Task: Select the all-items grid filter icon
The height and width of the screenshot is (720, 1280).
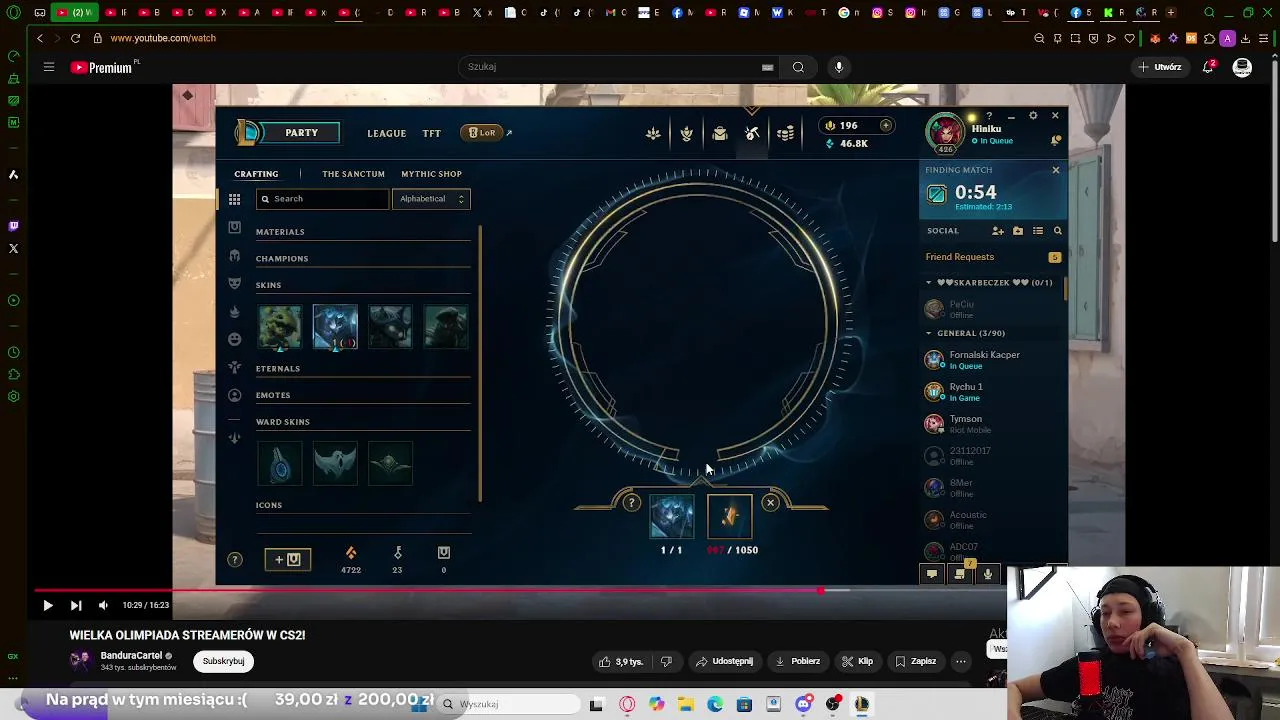Action: 234,199
